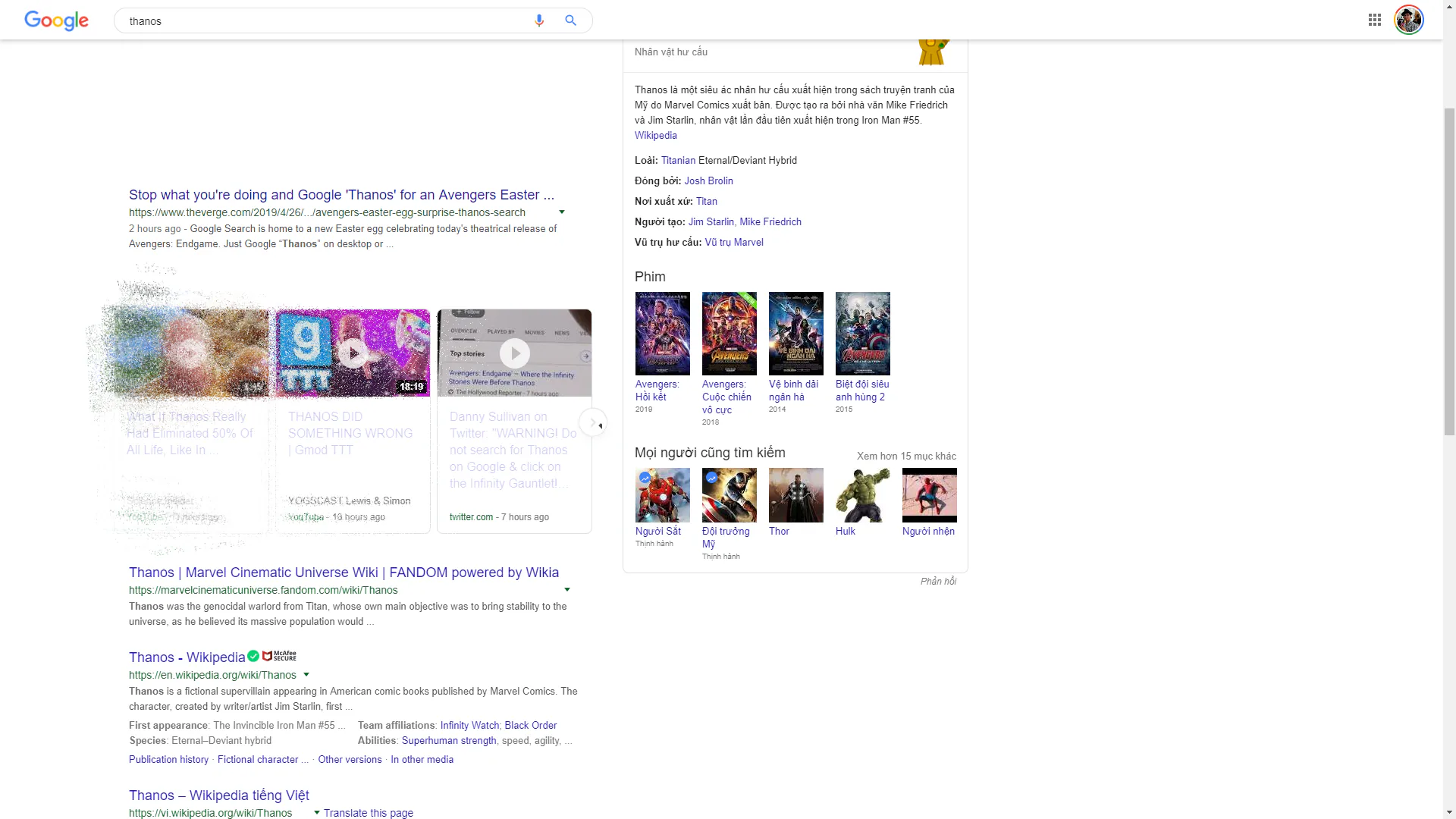Open the Other versions sublink

pyautogui.click(x=350, y=760)
